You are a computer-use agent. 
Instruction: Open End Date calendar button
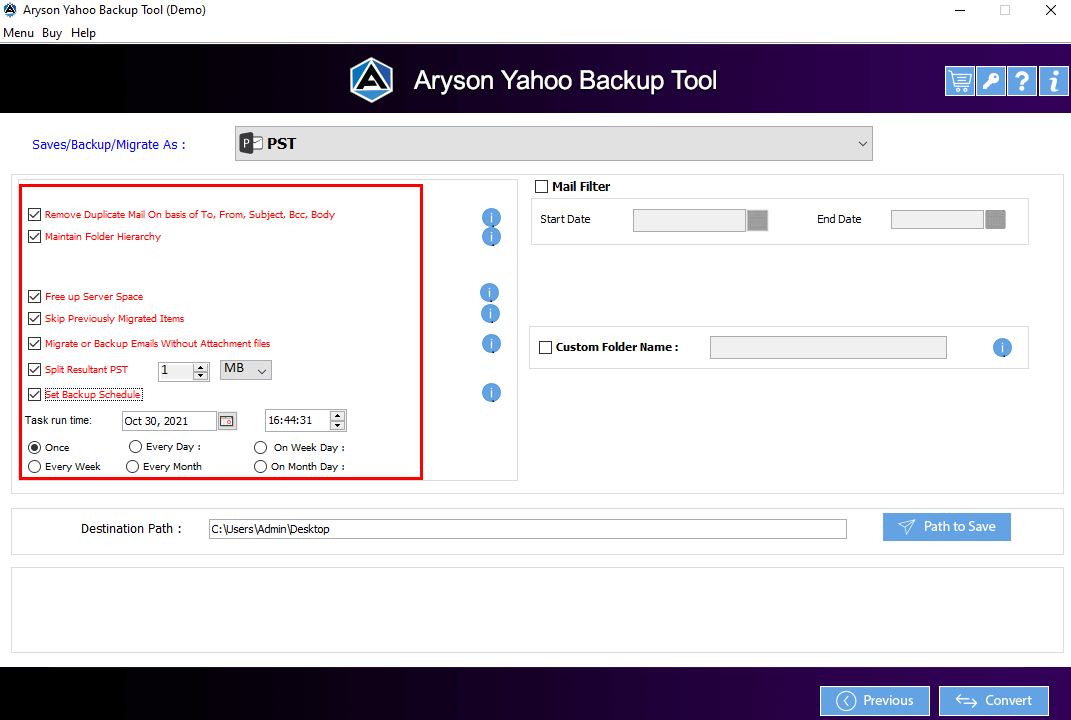[995, 219]
